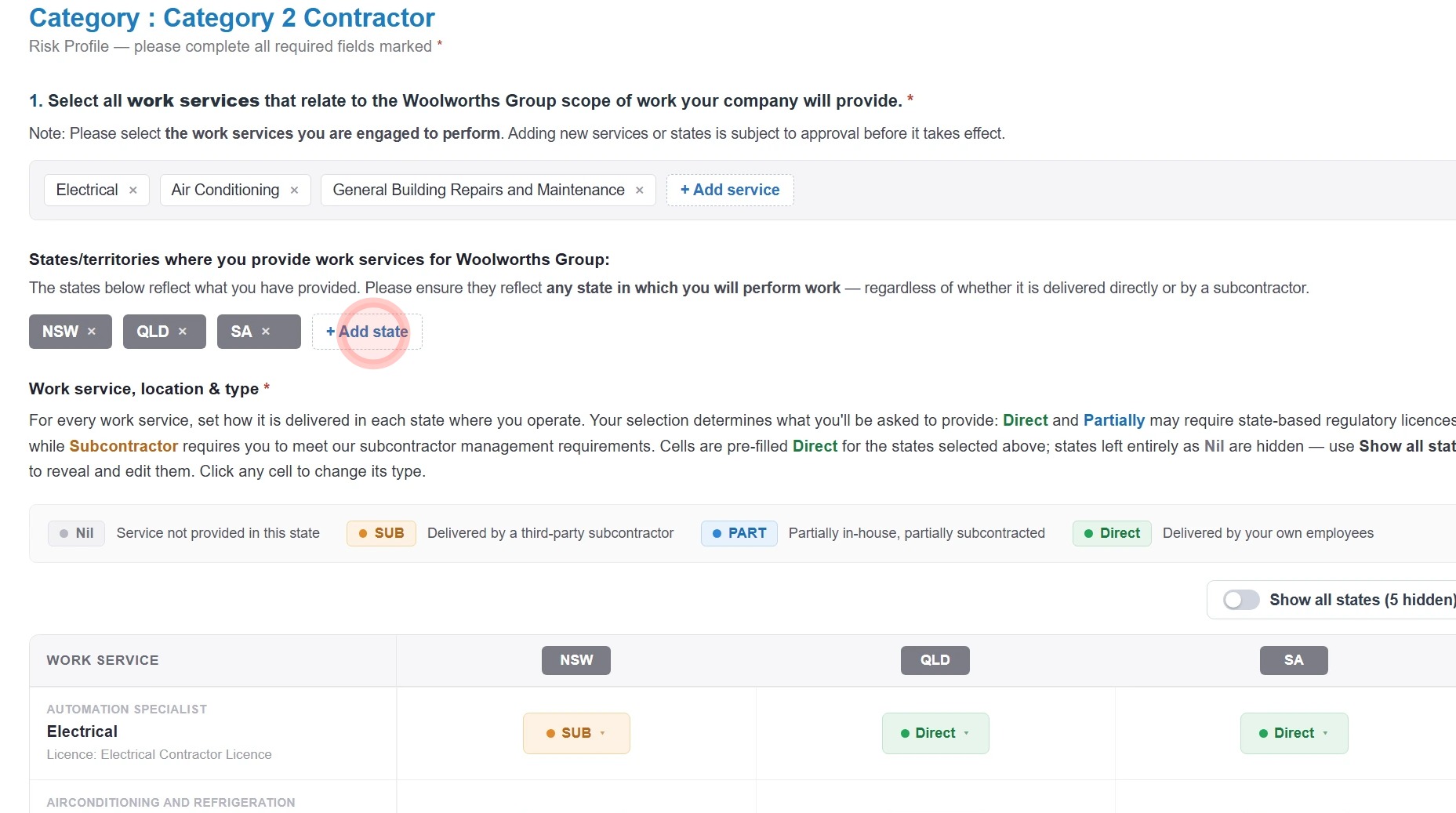
Task: Click the PART legend badge
Action: point(739,533)
